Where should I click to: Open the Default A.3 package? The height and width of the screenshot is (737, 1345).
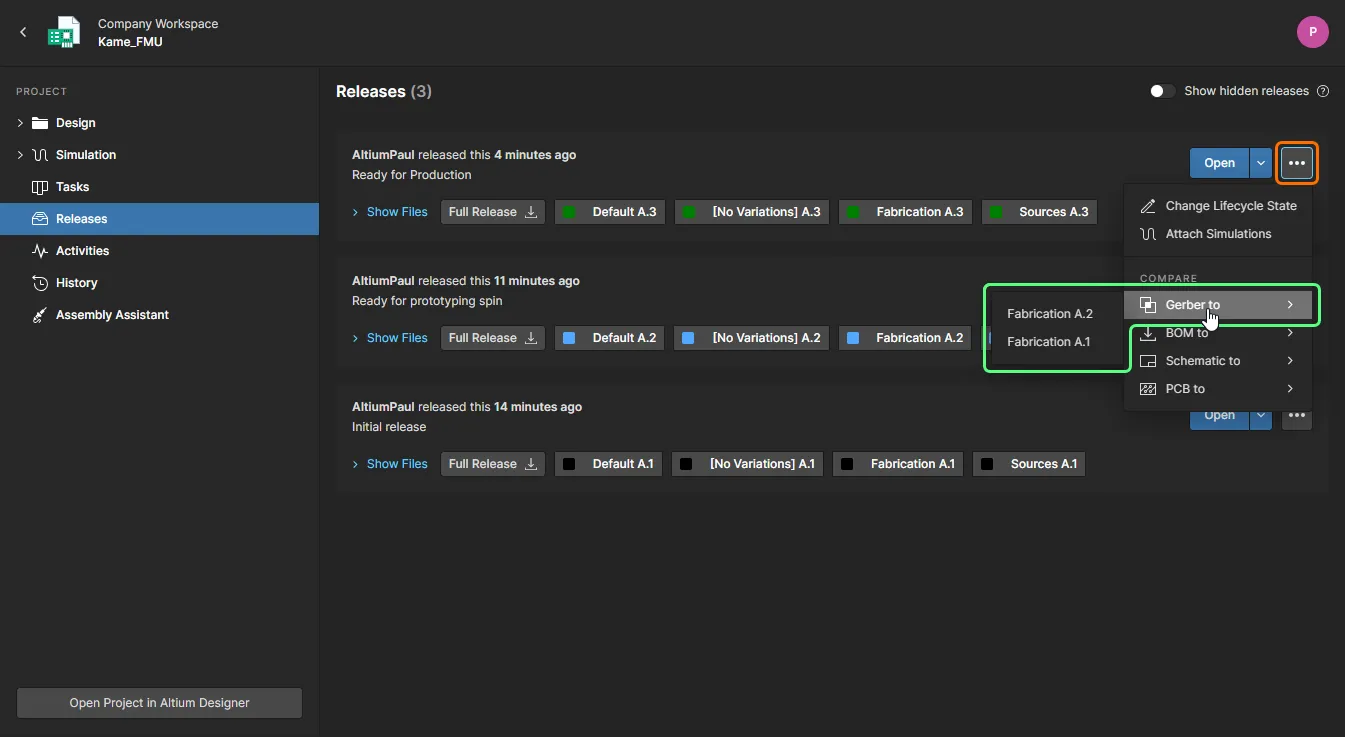610,212
